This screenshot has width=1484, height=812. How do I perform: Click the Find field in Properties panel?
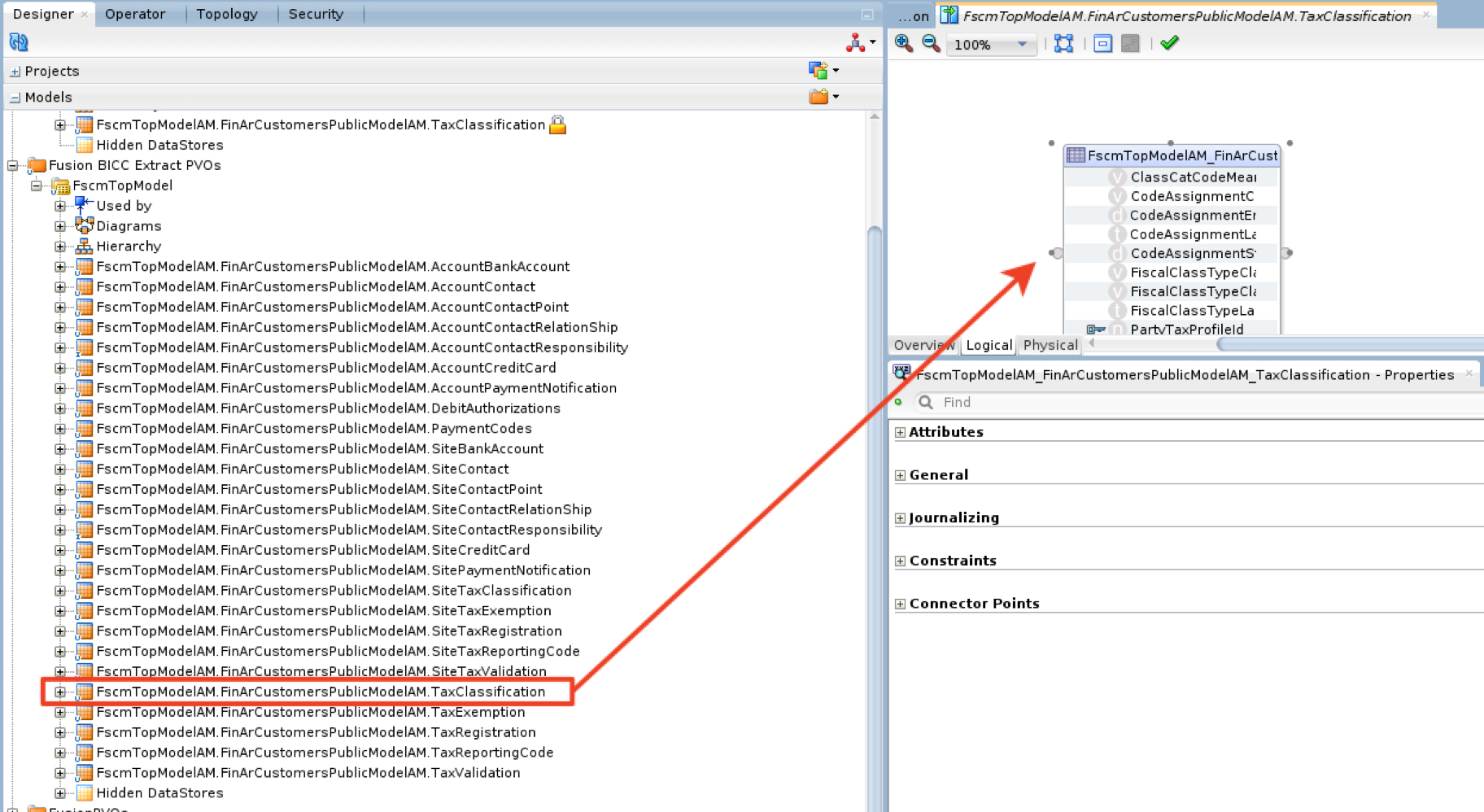pyautogui.click(x=1139, y=402)
